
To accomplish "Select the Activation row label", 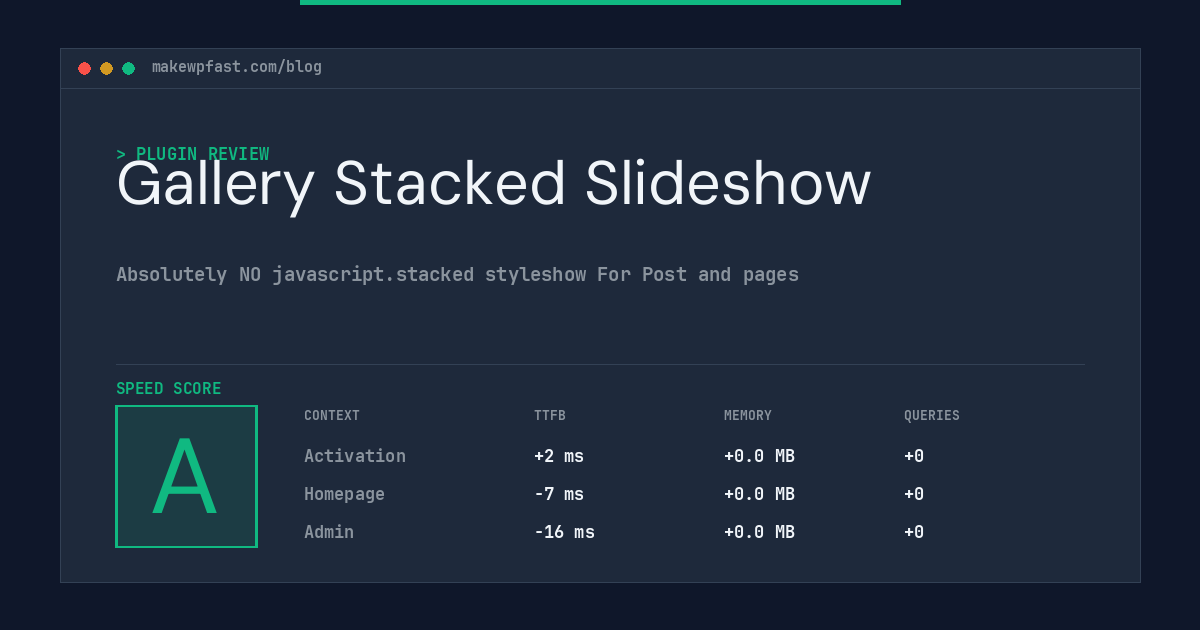I will pyautogui.click(x=355, y=456).
